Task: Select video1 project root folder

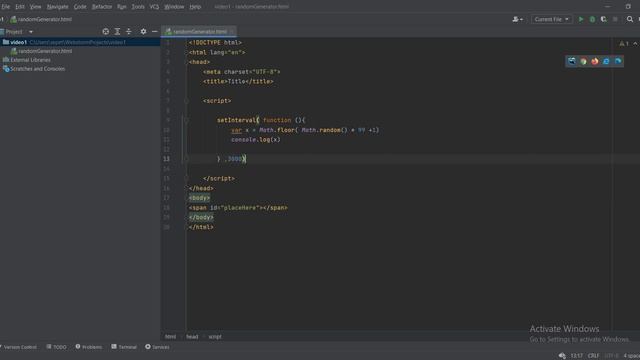Action: pos(80,42)
